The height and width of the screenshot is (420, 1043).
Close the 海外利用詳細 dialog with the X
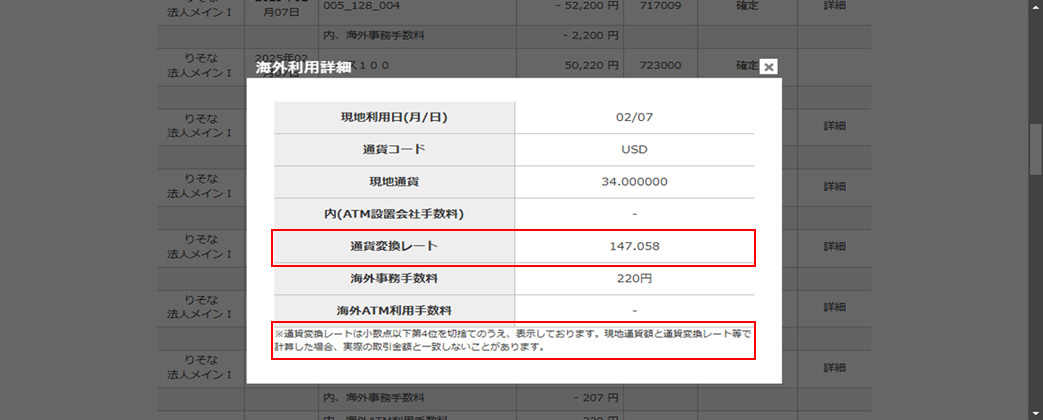(x=768, y=67)
